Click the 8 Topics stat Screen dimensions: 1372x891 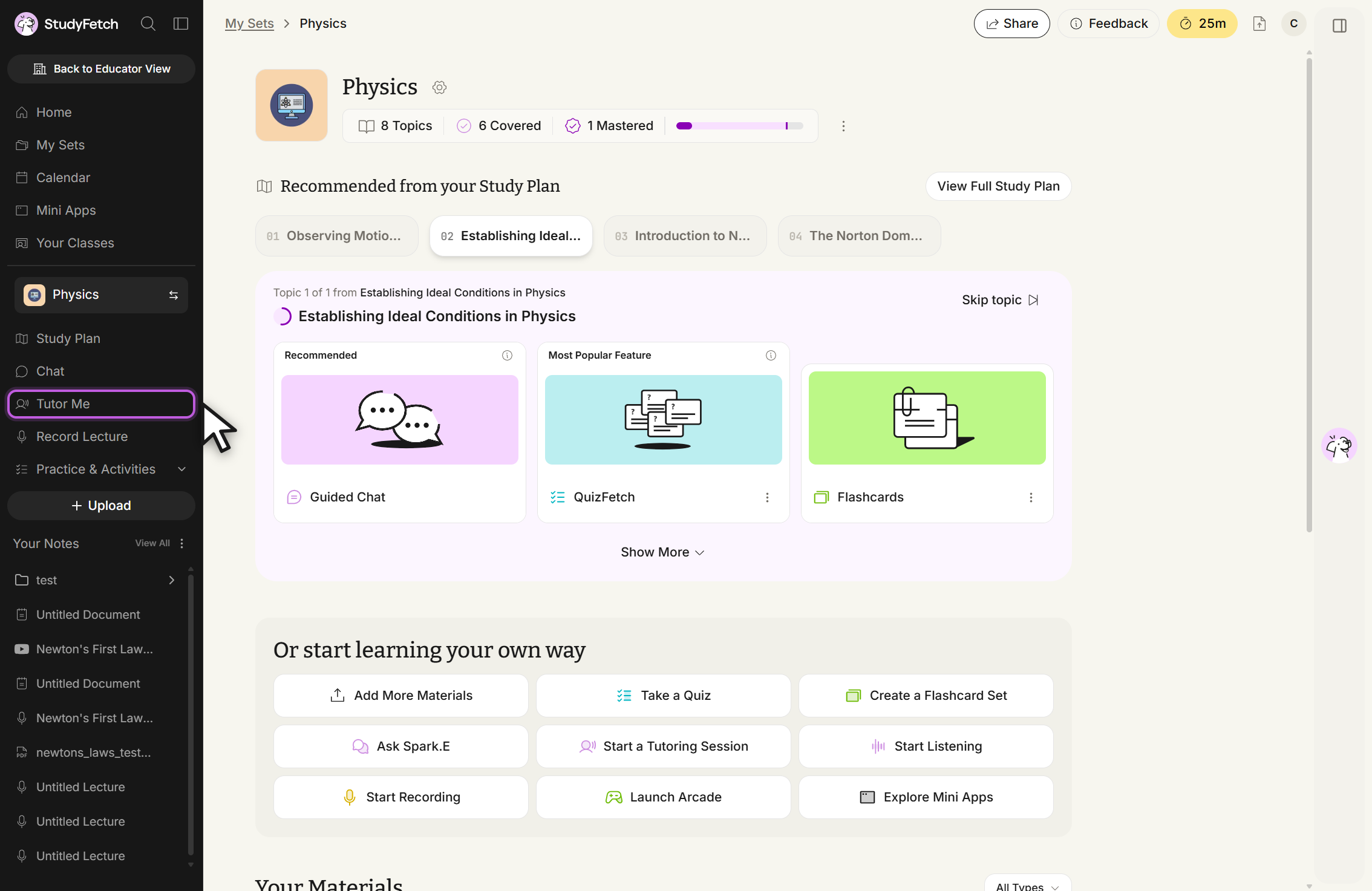(395, 126)
